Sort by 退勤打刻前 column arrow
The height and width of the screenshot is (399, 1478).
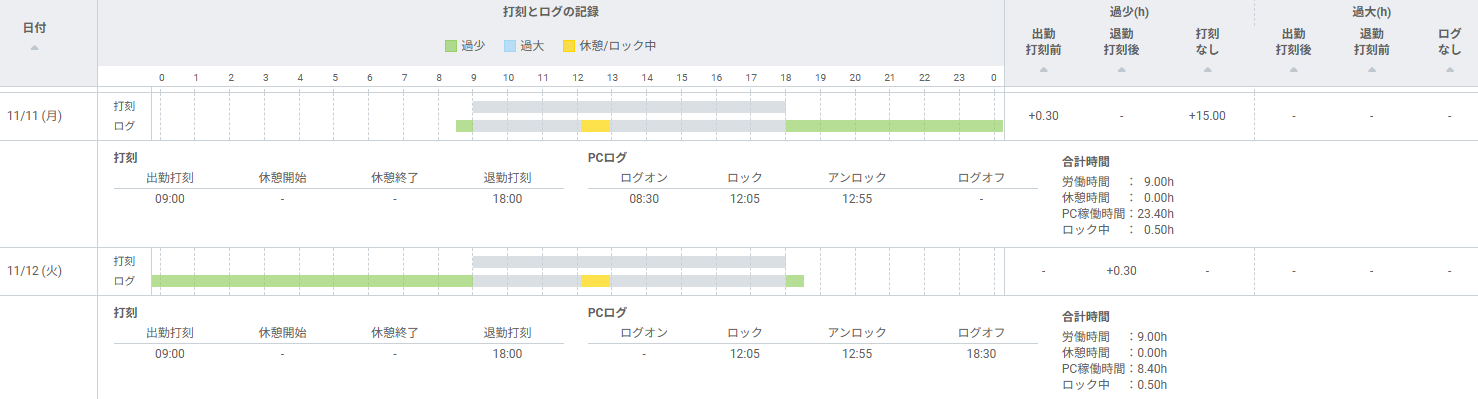coord(1371,70)
